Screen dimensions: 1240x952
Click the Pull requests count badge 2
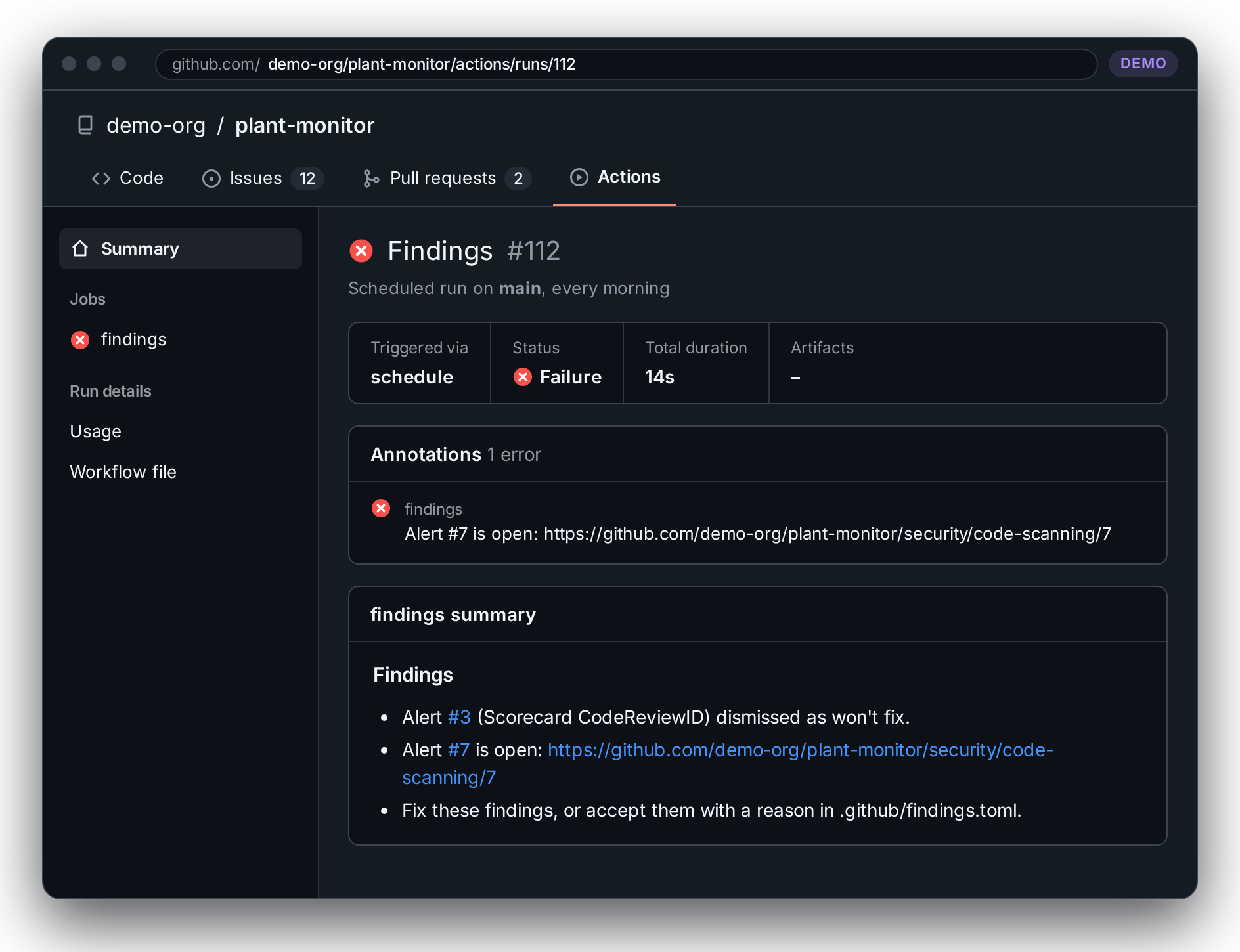[518, 179]
